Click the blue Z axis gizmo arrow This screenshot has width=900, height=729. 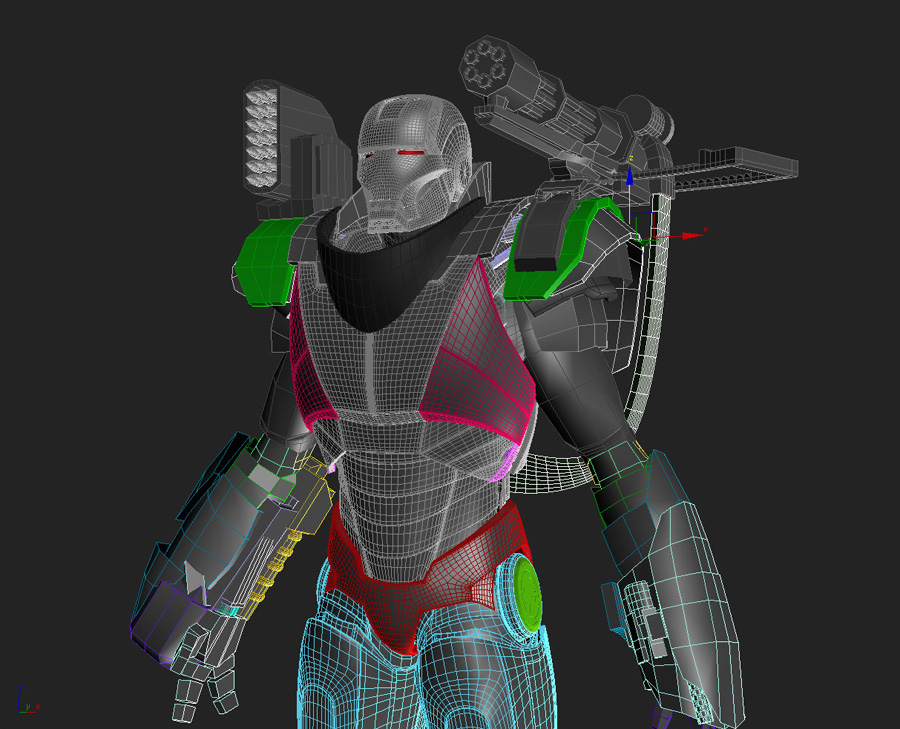630,176
